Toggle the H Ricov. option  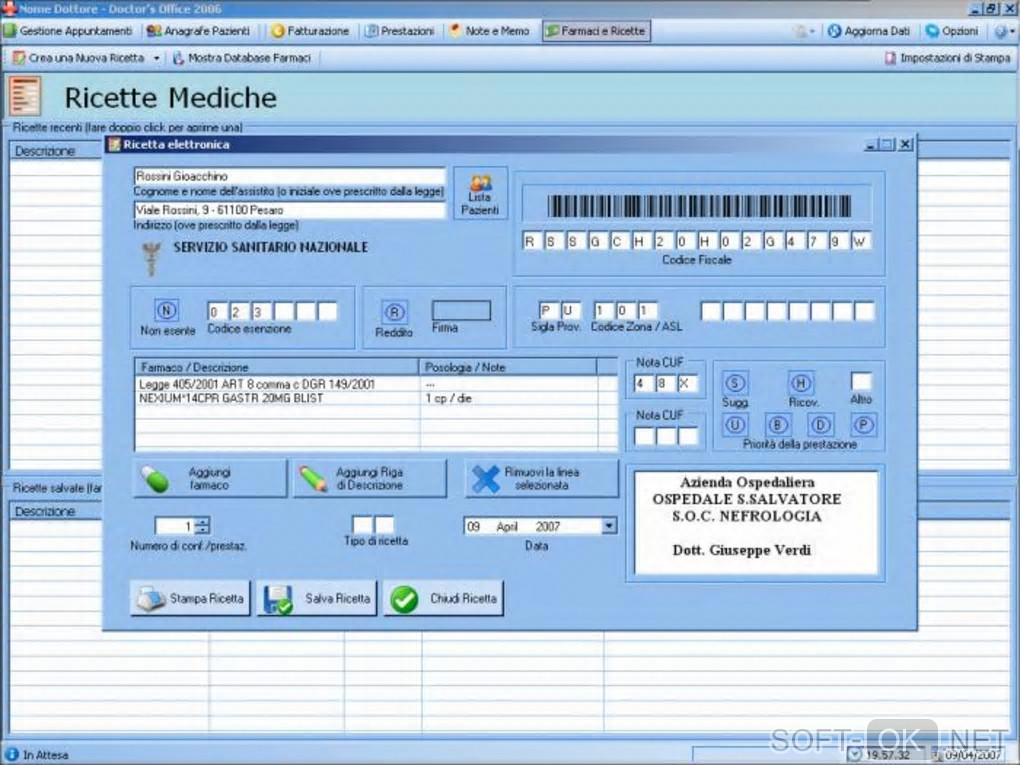[801, 383]
